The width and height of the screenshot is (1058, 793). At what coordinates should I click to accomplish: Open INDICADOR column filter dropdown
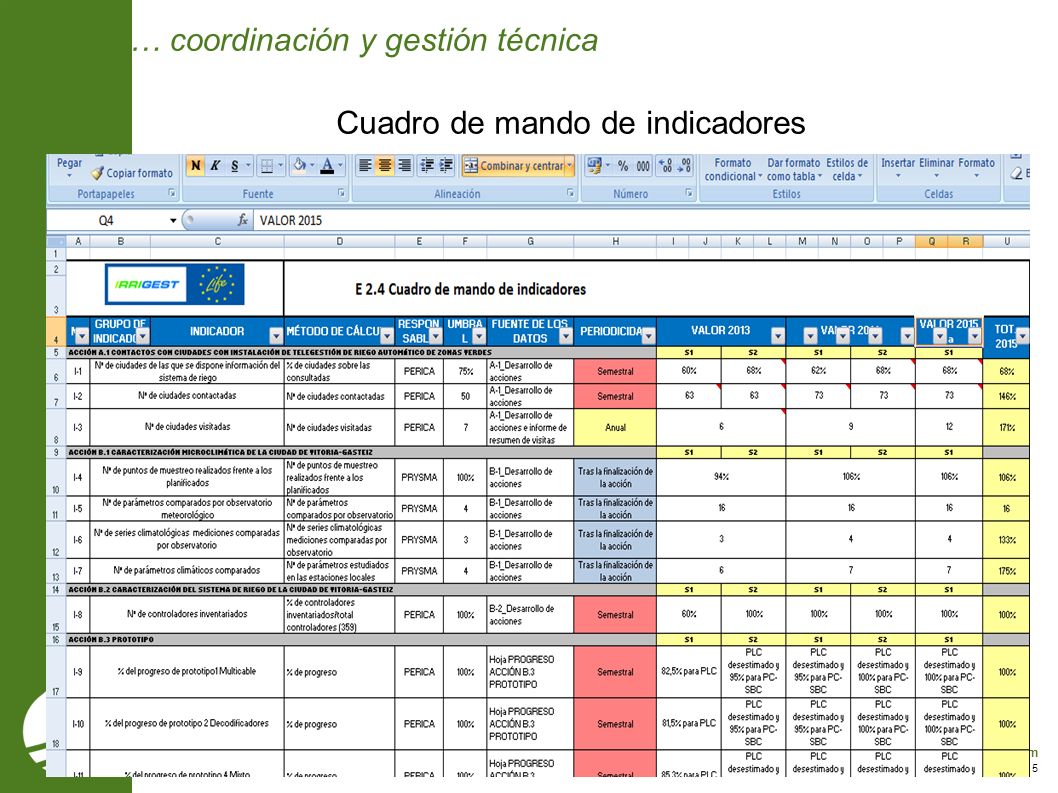tap(276, 335)
